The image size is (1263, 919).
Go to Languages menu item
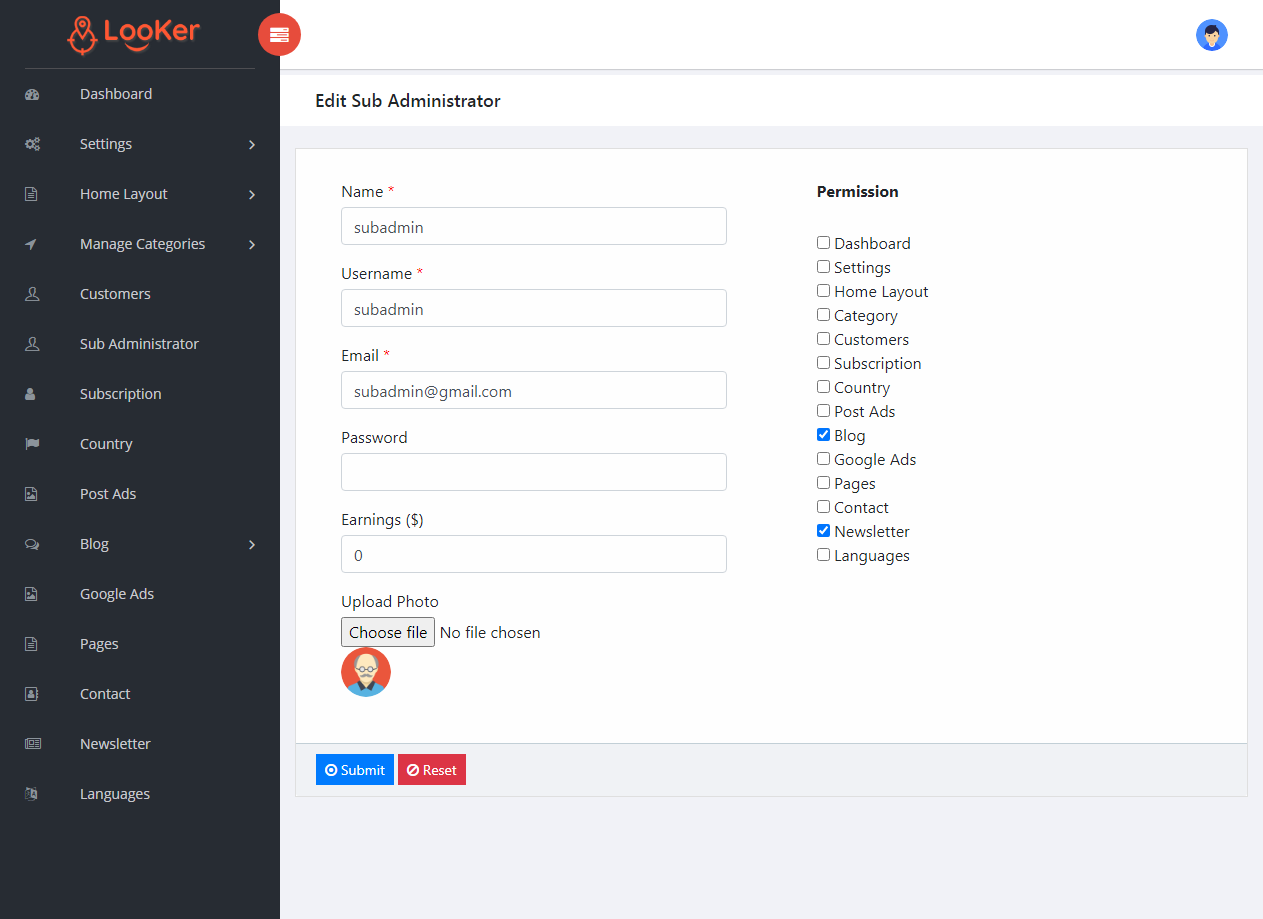click(x=115, y=794)
